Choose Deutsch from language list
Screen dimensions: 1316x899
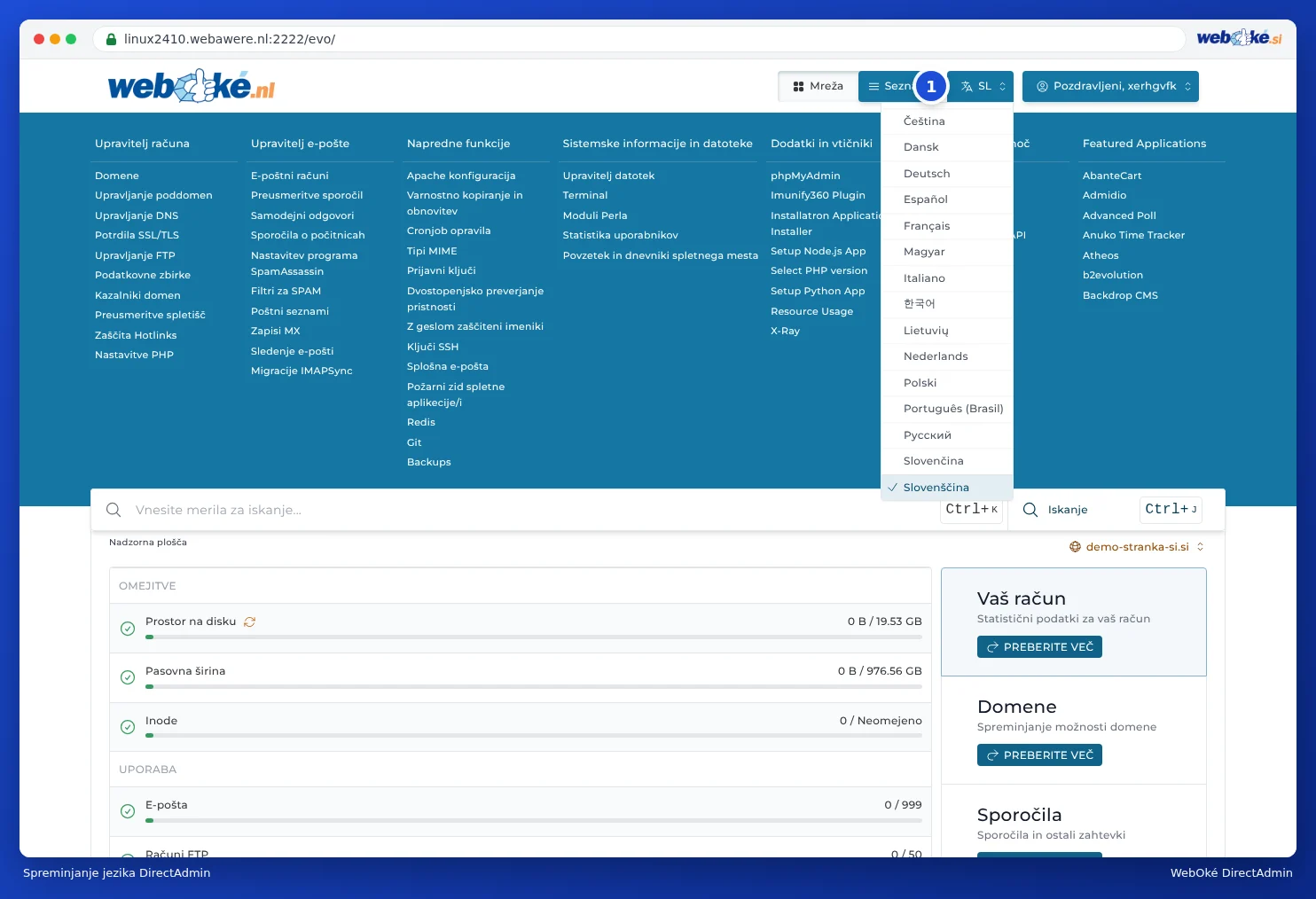(x=946, y=174)
